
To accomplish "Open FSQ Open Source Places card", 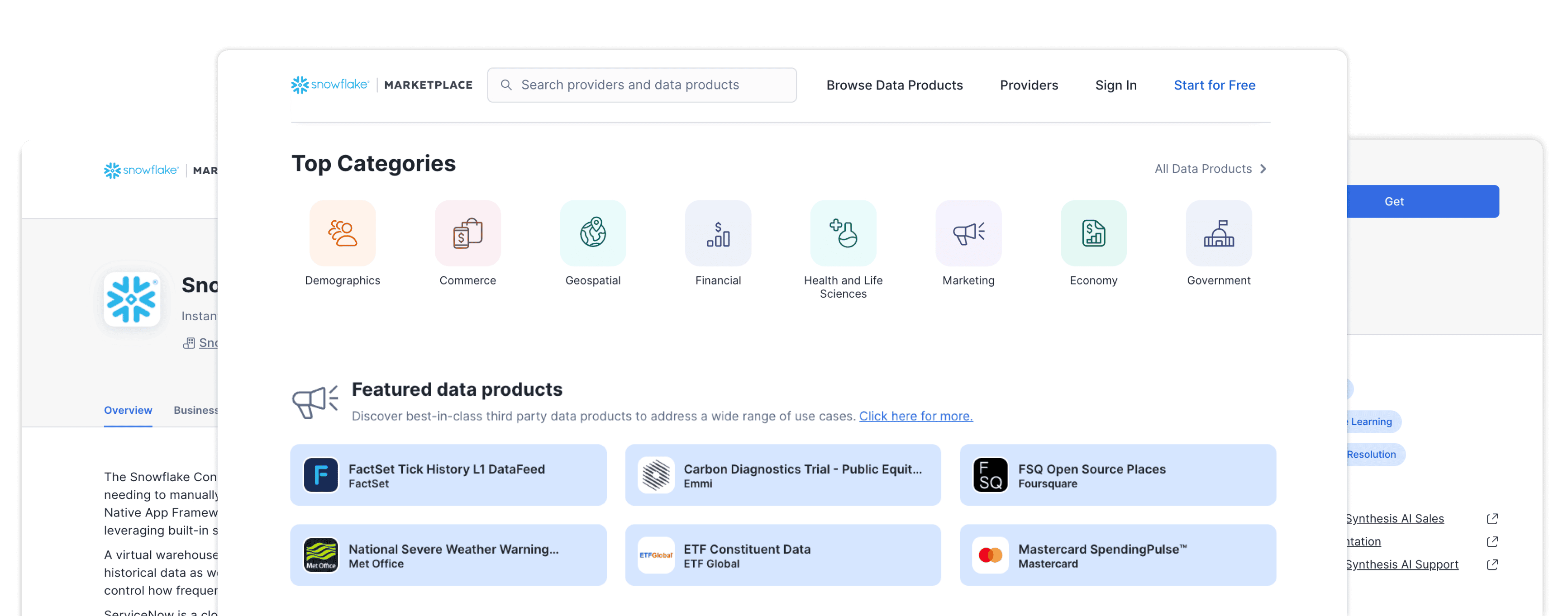I will coord(1118,475).
